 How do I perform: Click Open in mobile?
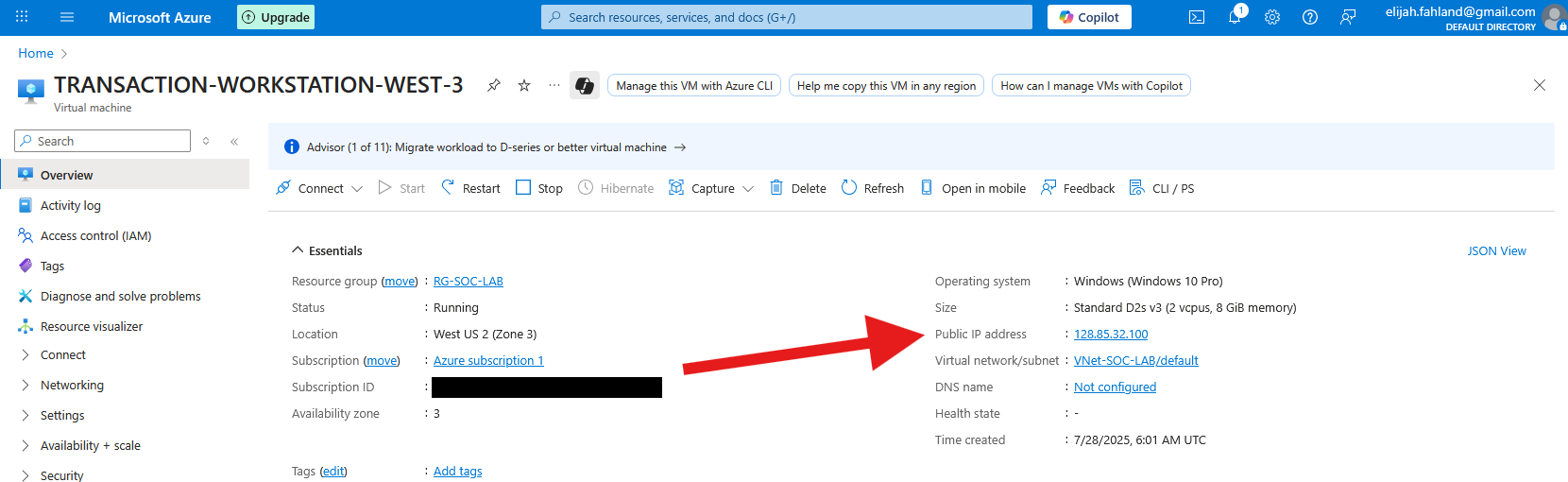pos(973,188)
